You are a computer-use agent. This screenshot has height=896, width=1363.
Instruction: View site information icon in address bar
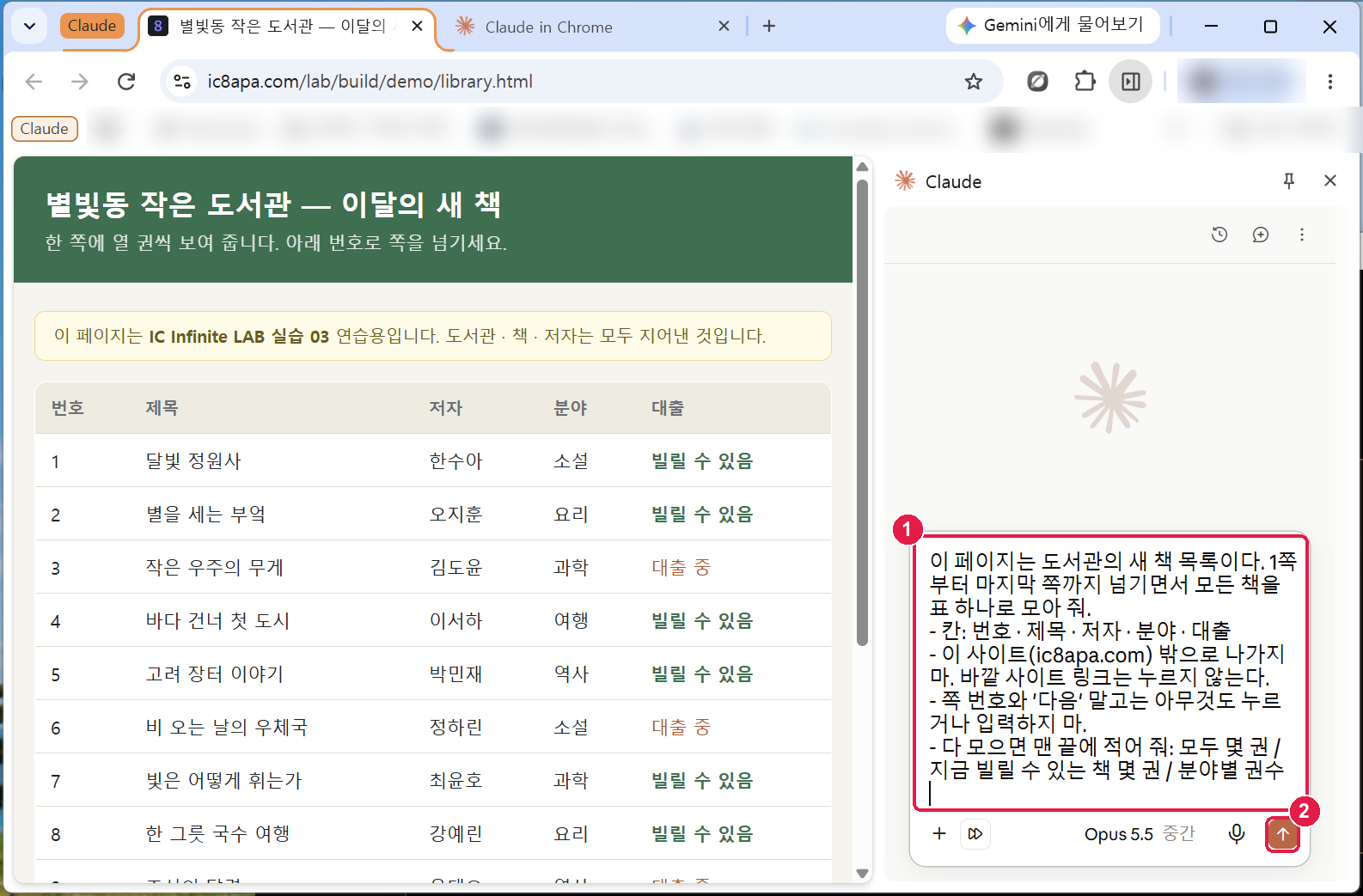pos(181,82)
